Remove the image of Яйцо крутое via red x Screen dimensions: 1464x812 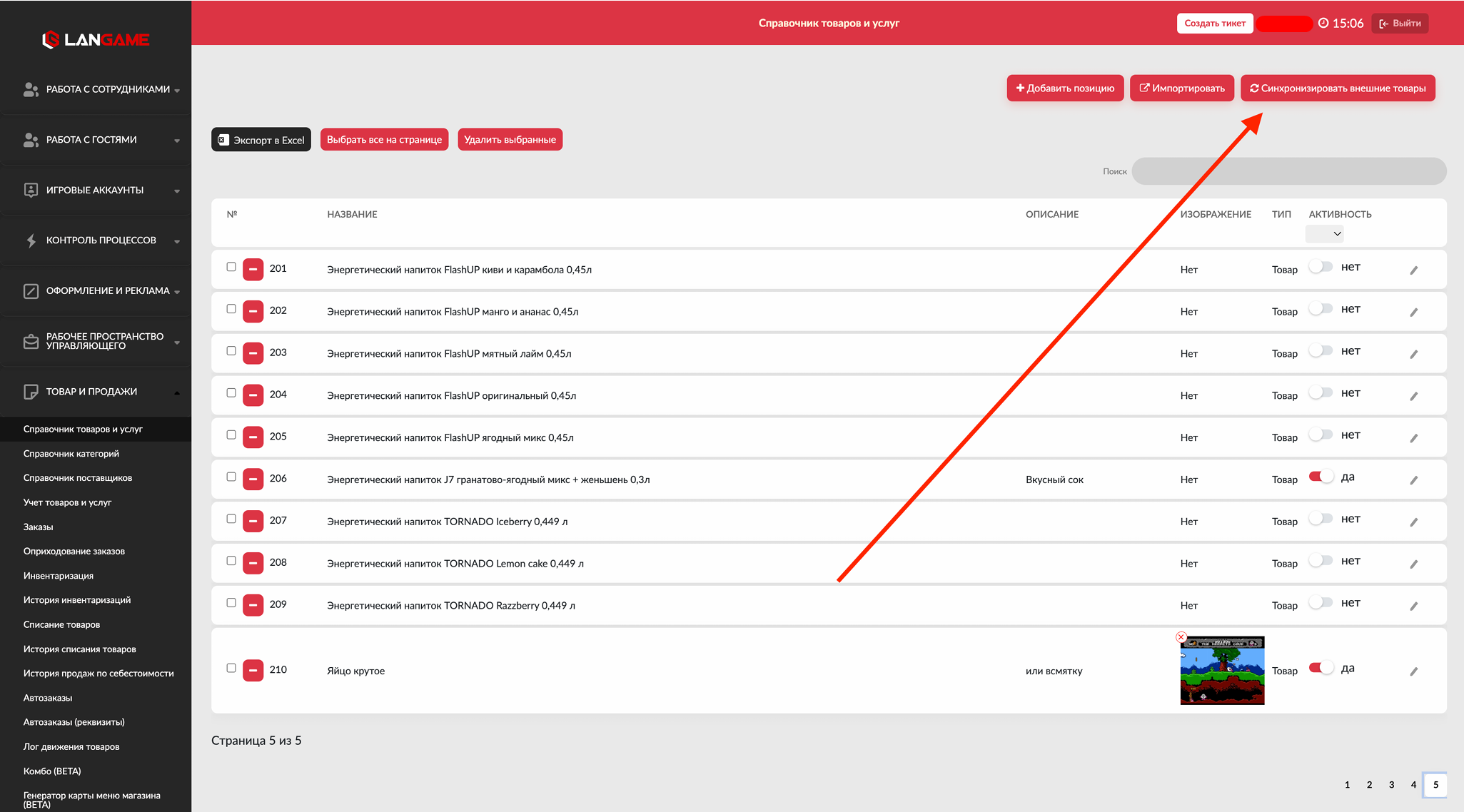pos(1181,637)
